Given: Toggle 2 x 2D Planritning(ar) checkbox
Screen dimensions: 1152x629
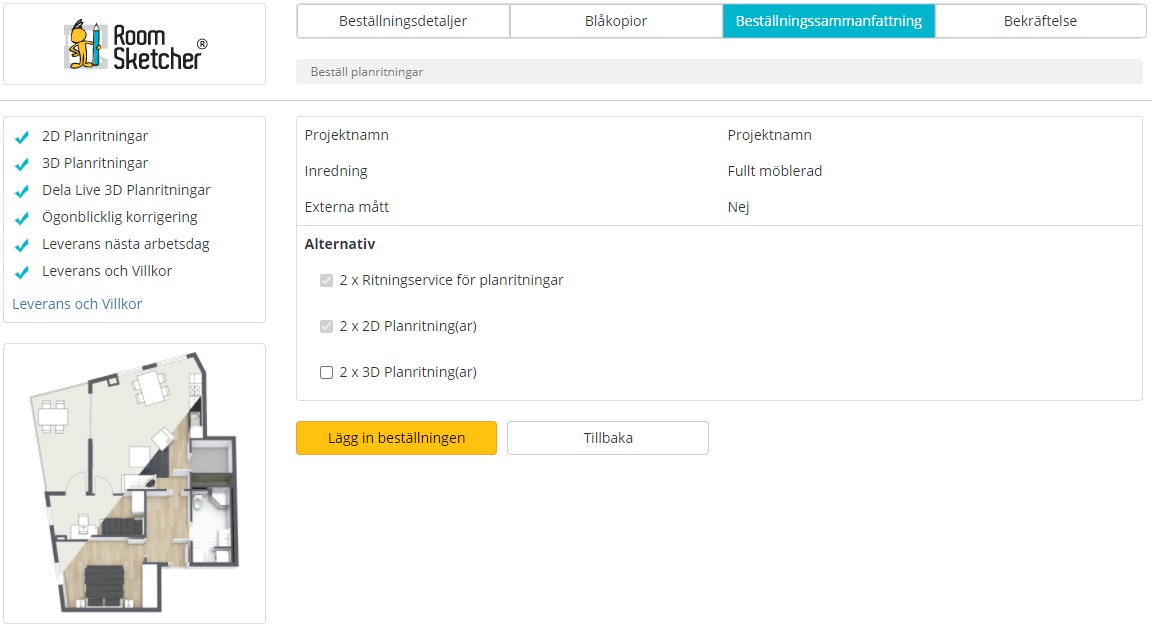Looking at the screenshot, I should (x=326, y=326).
